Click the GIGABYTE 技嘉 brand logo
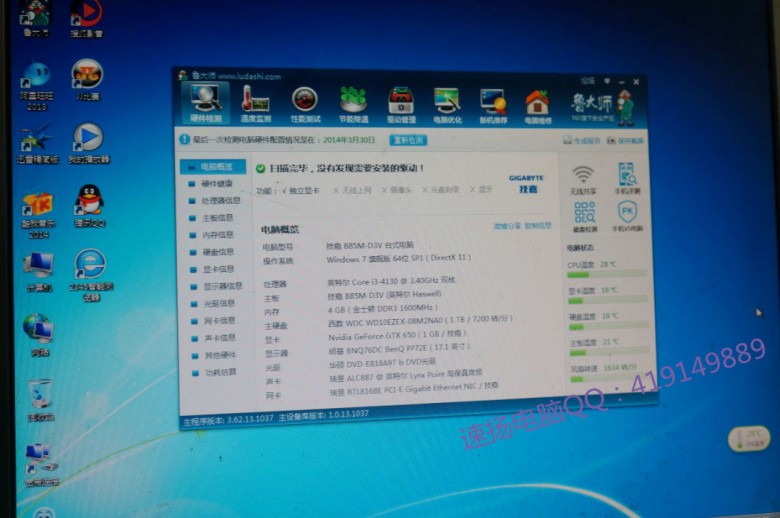780x518 pixels. [x=527, y=184]
